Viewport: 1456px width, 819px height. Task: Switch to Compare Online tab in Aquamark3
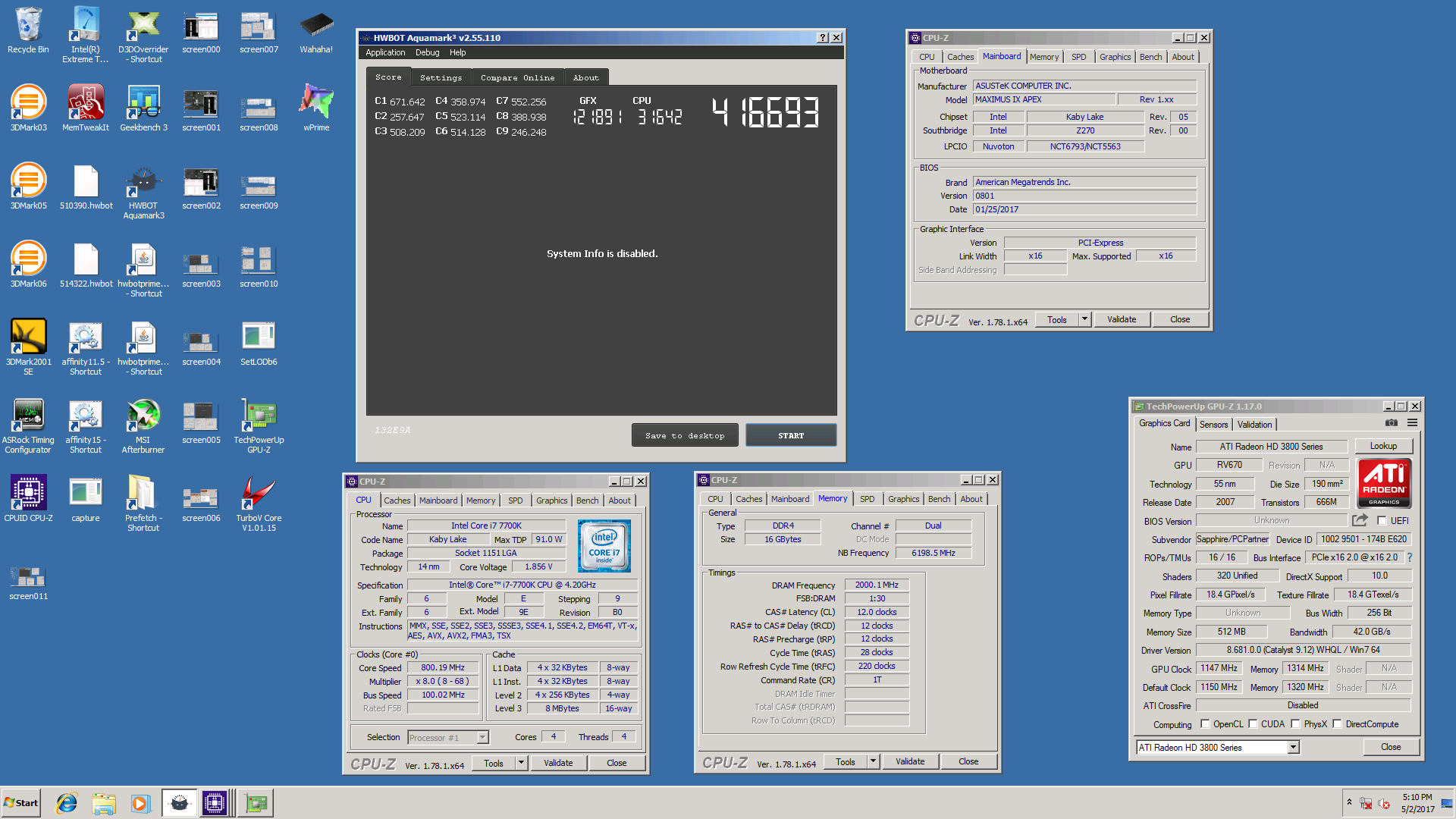pos(517,77)
